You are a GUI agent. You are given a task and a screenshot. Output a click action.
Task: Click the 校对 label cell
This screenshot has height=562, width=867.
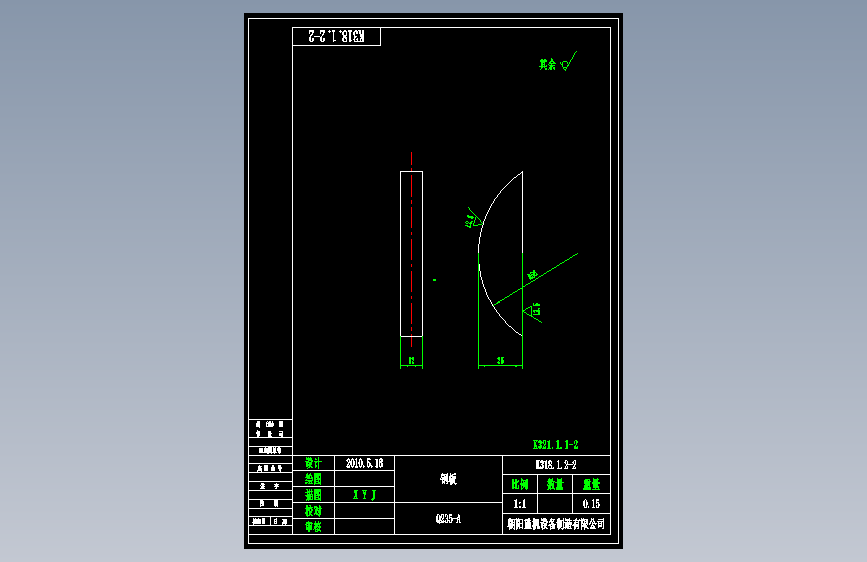point(314,511)
